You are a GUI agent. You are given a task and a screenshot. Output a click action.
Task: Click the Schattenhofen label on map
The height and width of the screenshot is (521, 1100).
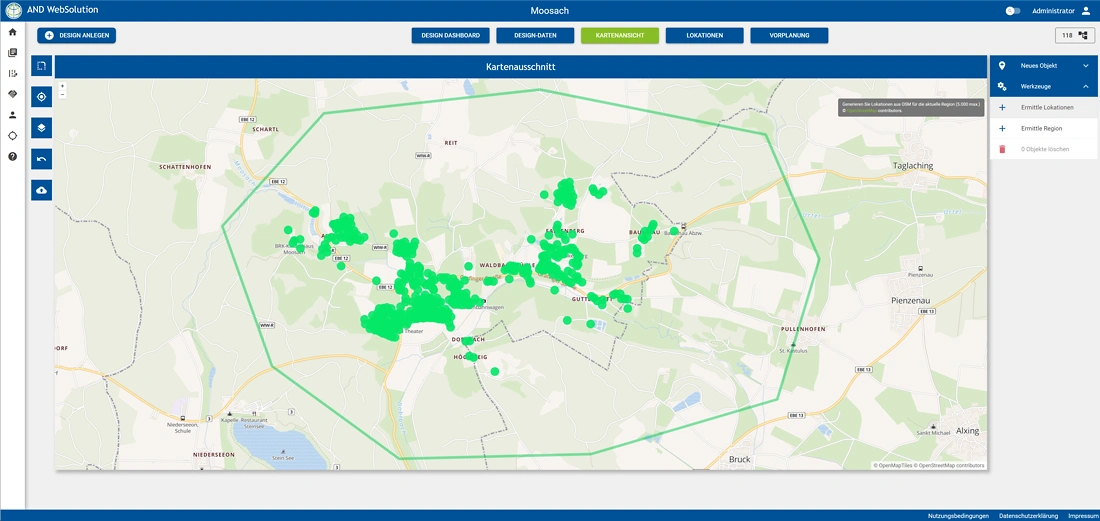pos(185,167)
